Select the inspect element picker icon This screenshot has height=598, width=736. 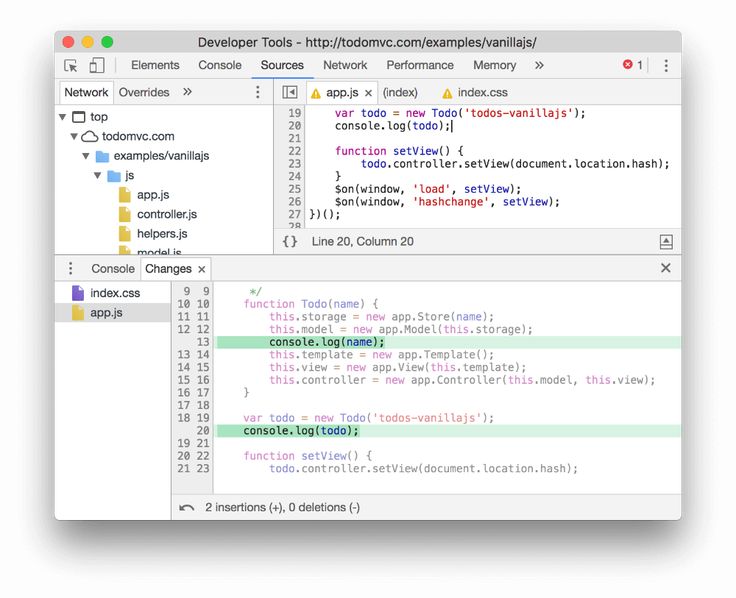71,66
